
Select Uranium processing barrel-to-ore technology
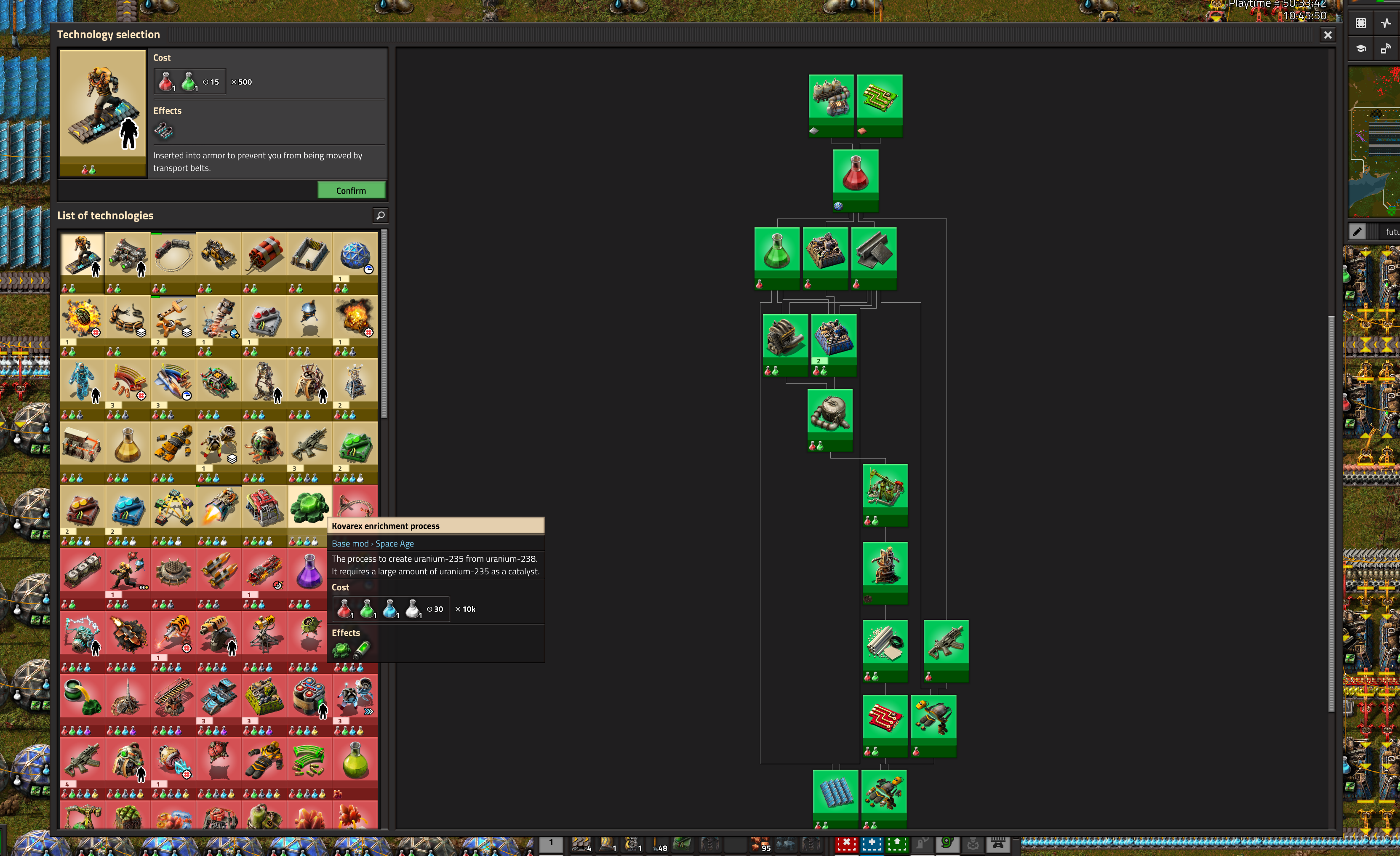point(83,705)
